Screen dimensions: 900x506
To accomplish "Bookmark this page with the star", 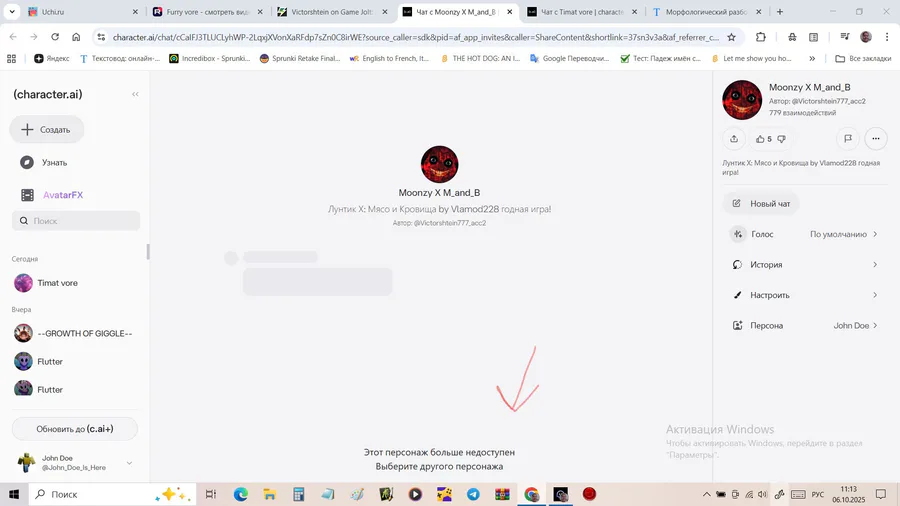I will 731,37.
